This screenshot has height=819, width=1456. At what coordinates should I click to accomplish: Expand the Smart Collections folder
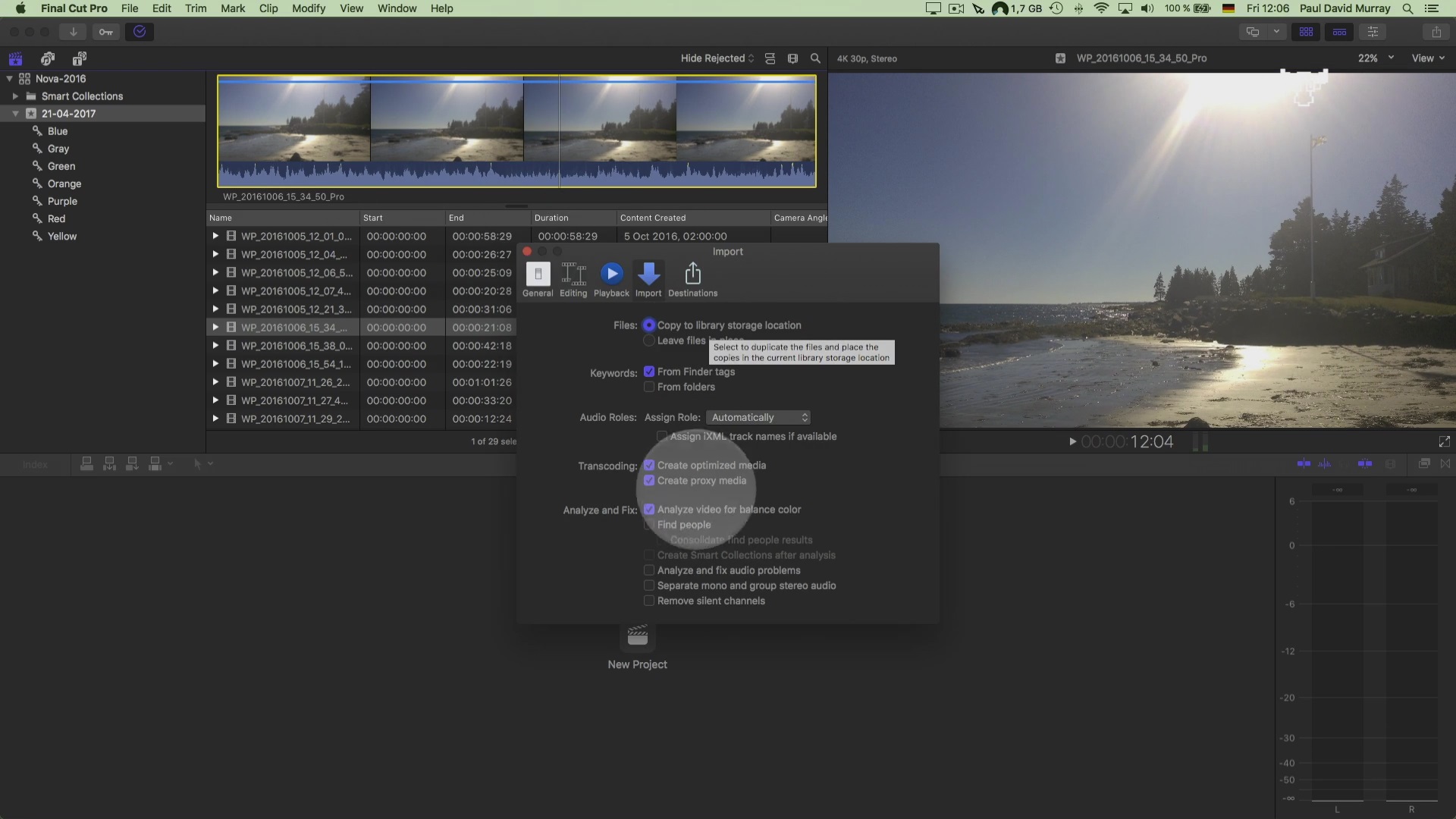[15, 96]
